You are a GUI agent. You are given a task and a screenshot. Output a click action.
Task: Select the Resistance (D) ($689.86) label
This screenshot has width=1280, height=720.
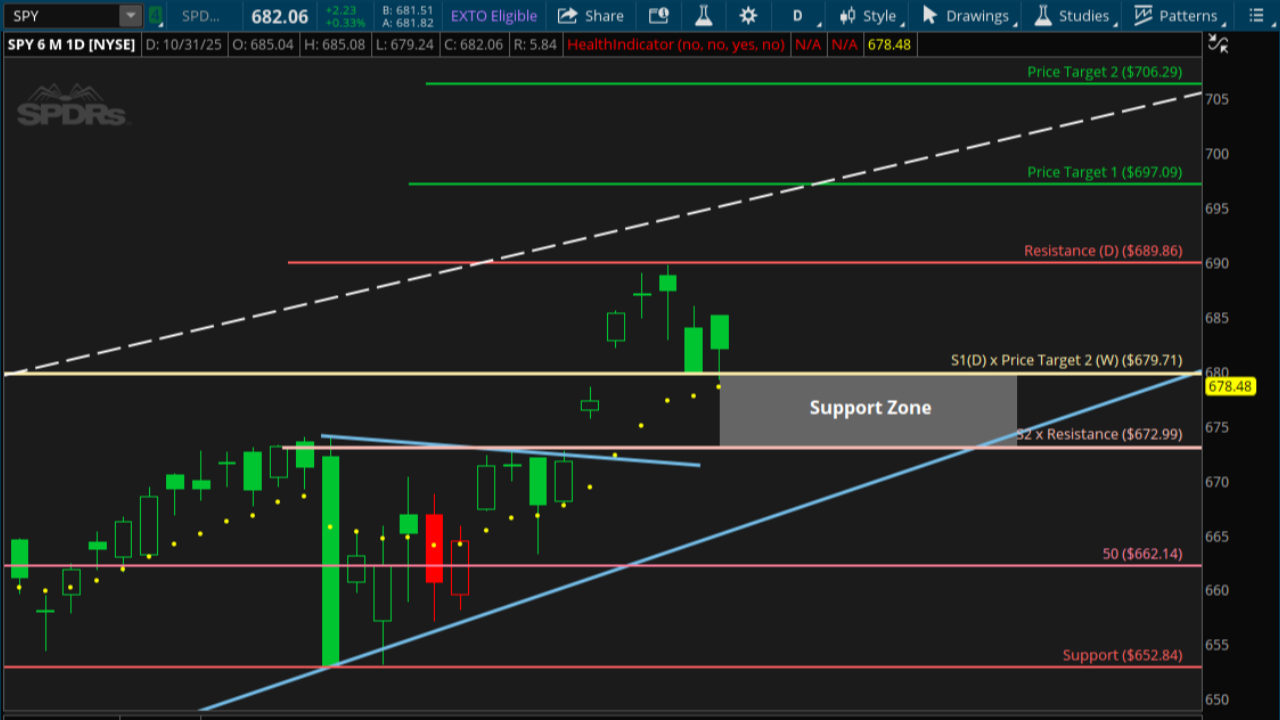click(1103, 251)
